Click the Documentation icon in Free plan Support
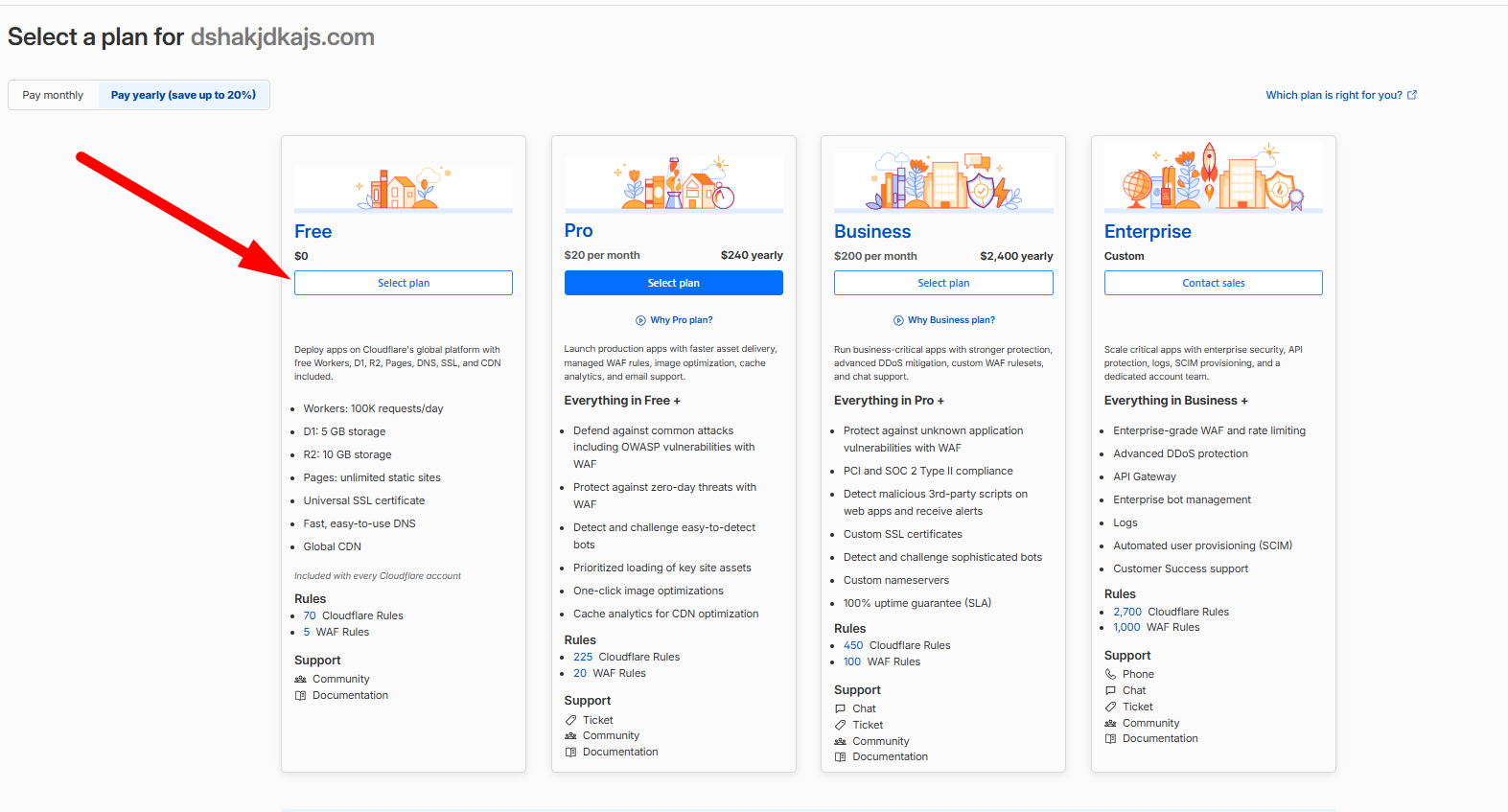Screen dimensions: 1508x812 (301, 696)
